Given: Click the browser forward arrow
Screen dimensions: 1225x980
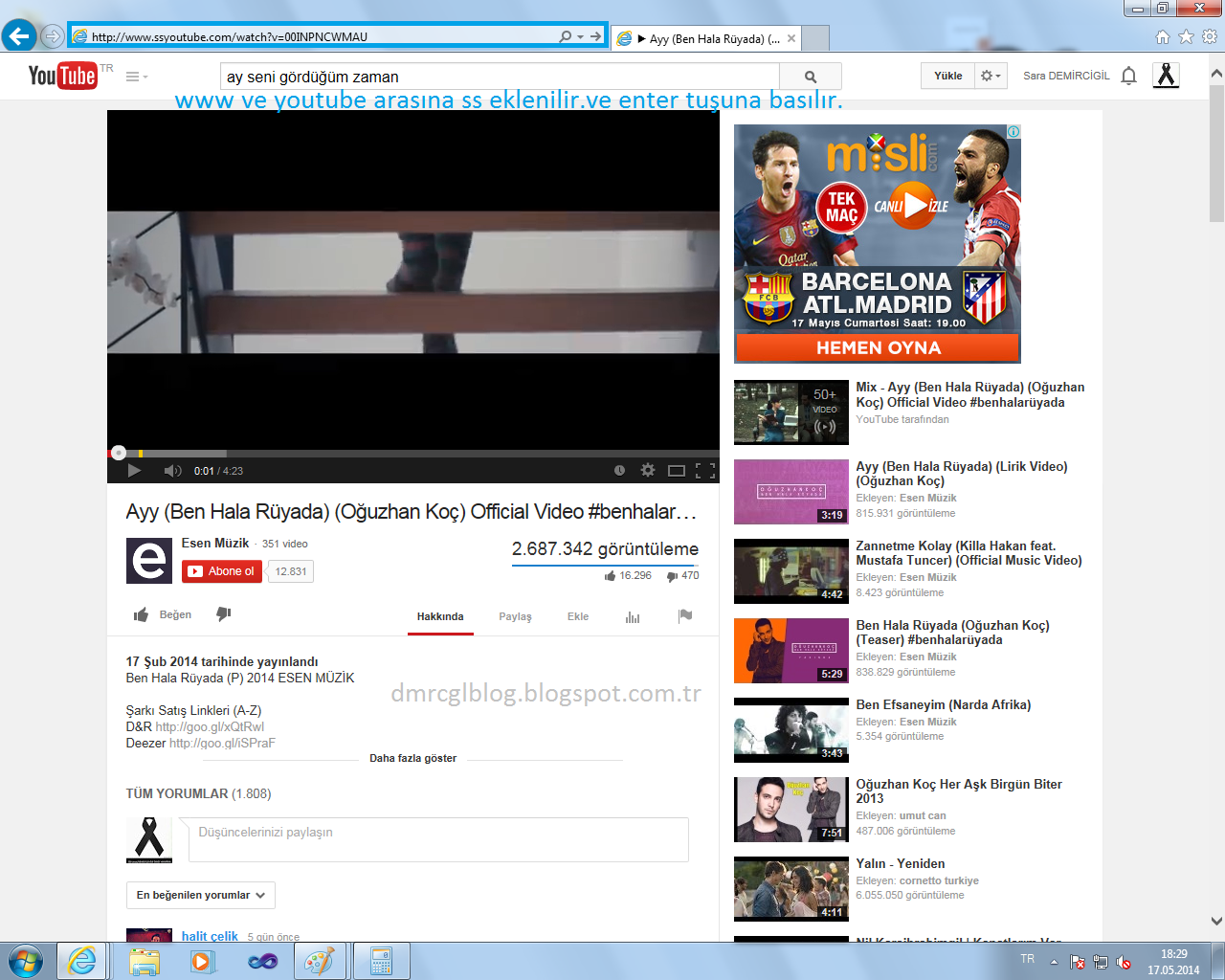Looking at the screenshot, I should [53, 36].
